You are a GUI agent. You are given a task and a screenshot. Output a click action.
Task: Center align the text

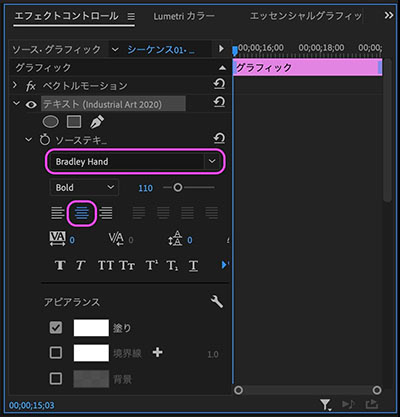(82, 213)
